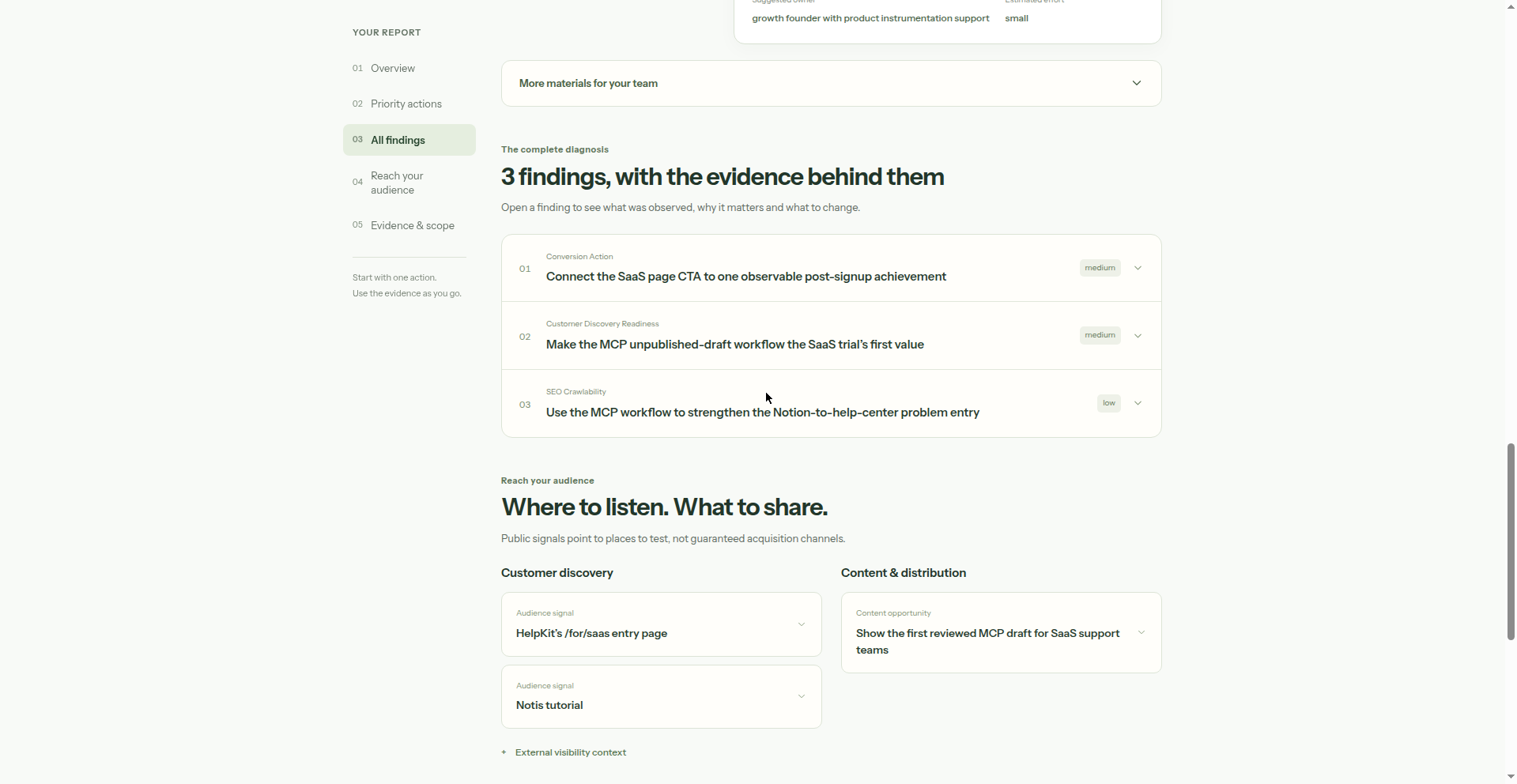Go to Priority actions in sidebar
1517x784 pixels.
pyautogui.click(x=406, y=104)
